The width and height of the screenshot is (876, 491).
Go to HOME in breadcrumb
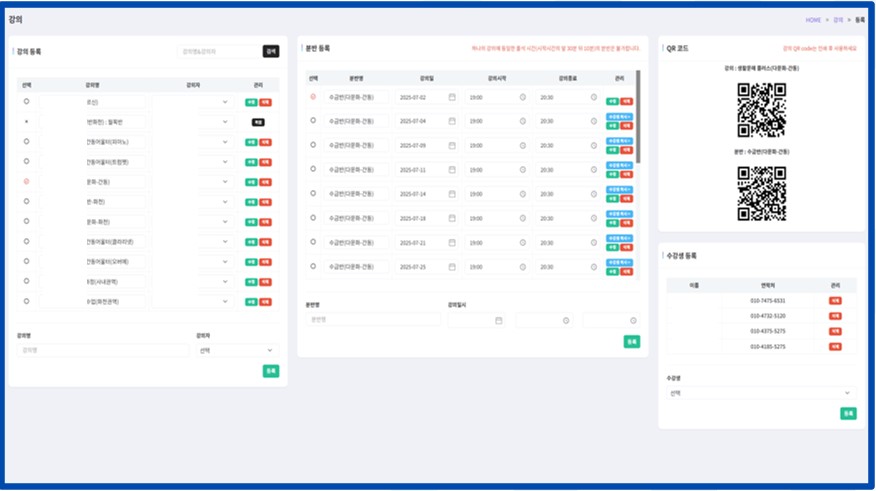click(813, 20)
